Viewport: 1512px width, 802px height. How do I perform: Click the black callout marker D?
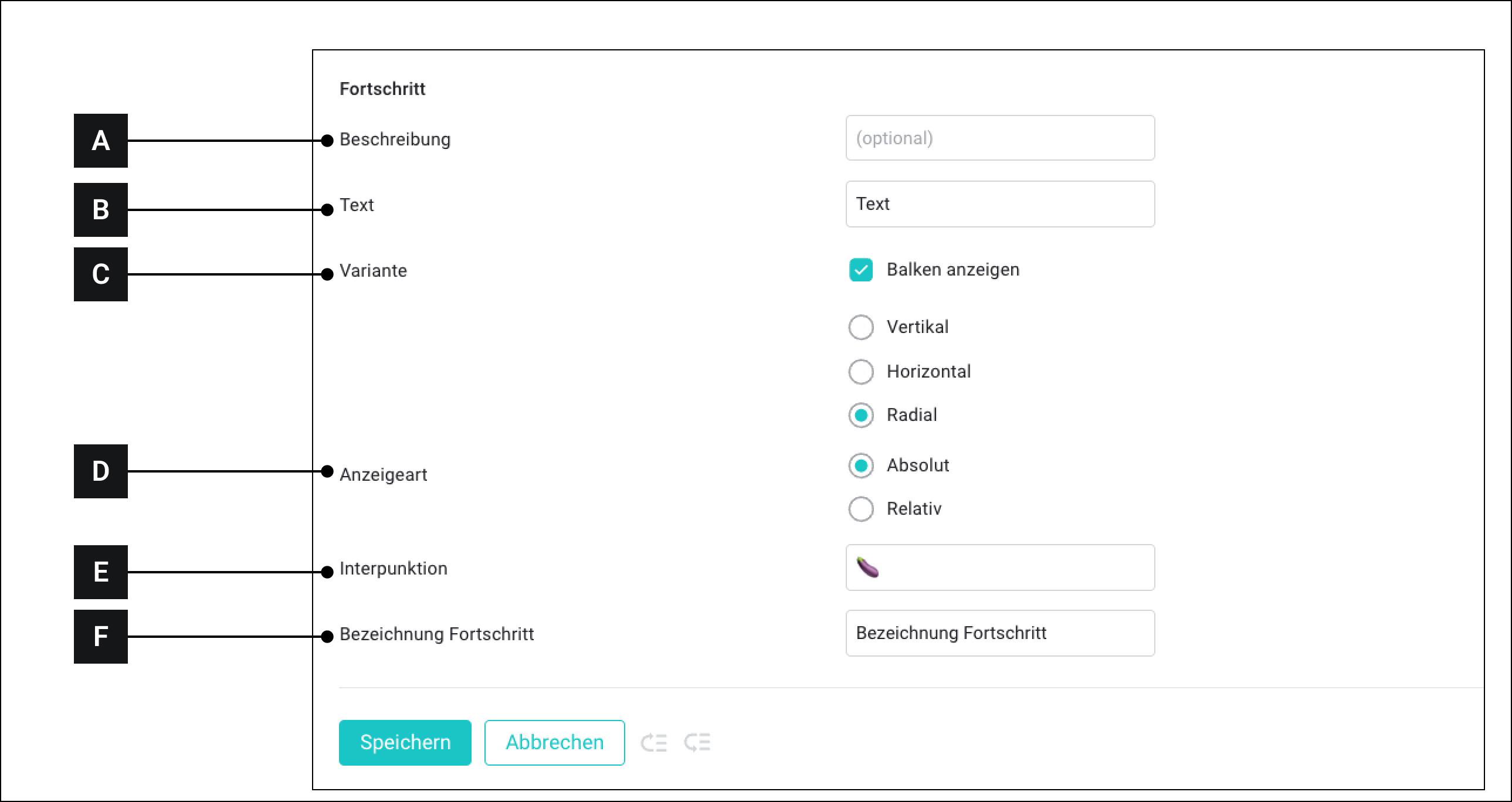click(x=100, y=472)
